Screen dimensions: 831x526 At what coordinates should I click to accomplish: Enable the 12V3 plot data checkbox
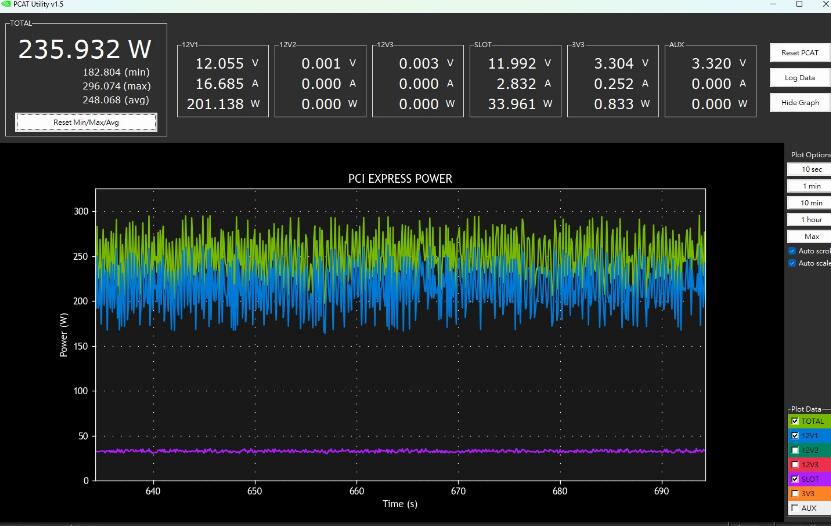click(x=795, y=465)
